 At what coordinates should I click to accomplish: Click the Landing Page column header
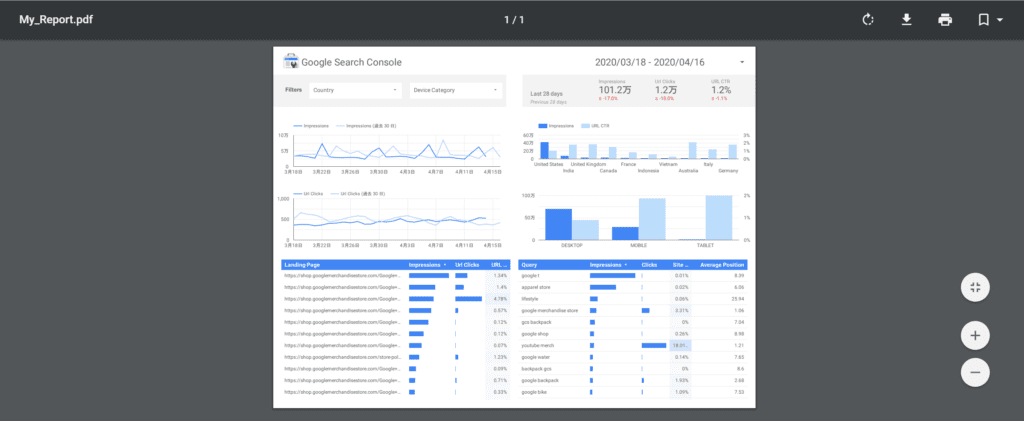click(x=301, y=265)
